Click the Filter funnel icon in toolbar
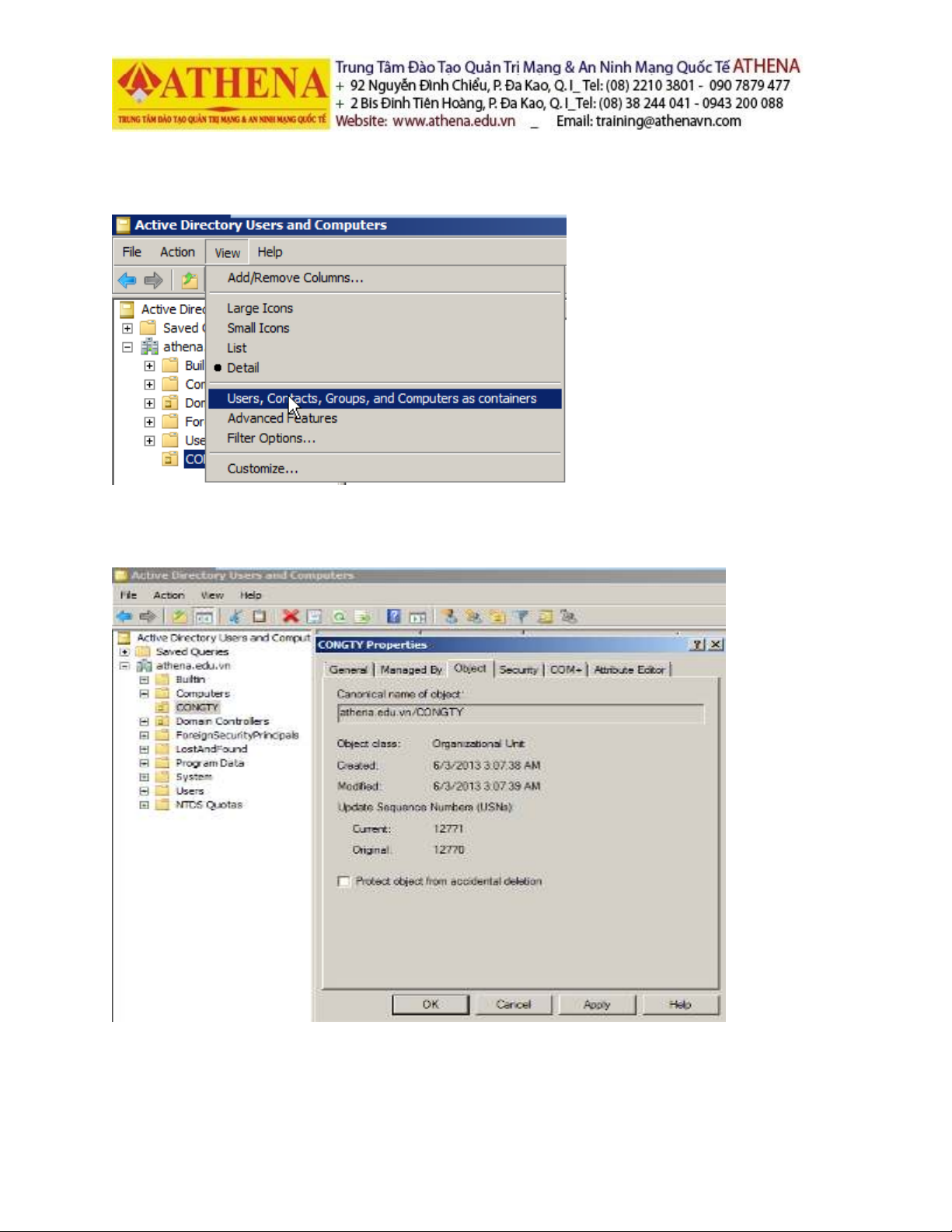Screen dimensions: 952x1232 (x=521, y=616)
